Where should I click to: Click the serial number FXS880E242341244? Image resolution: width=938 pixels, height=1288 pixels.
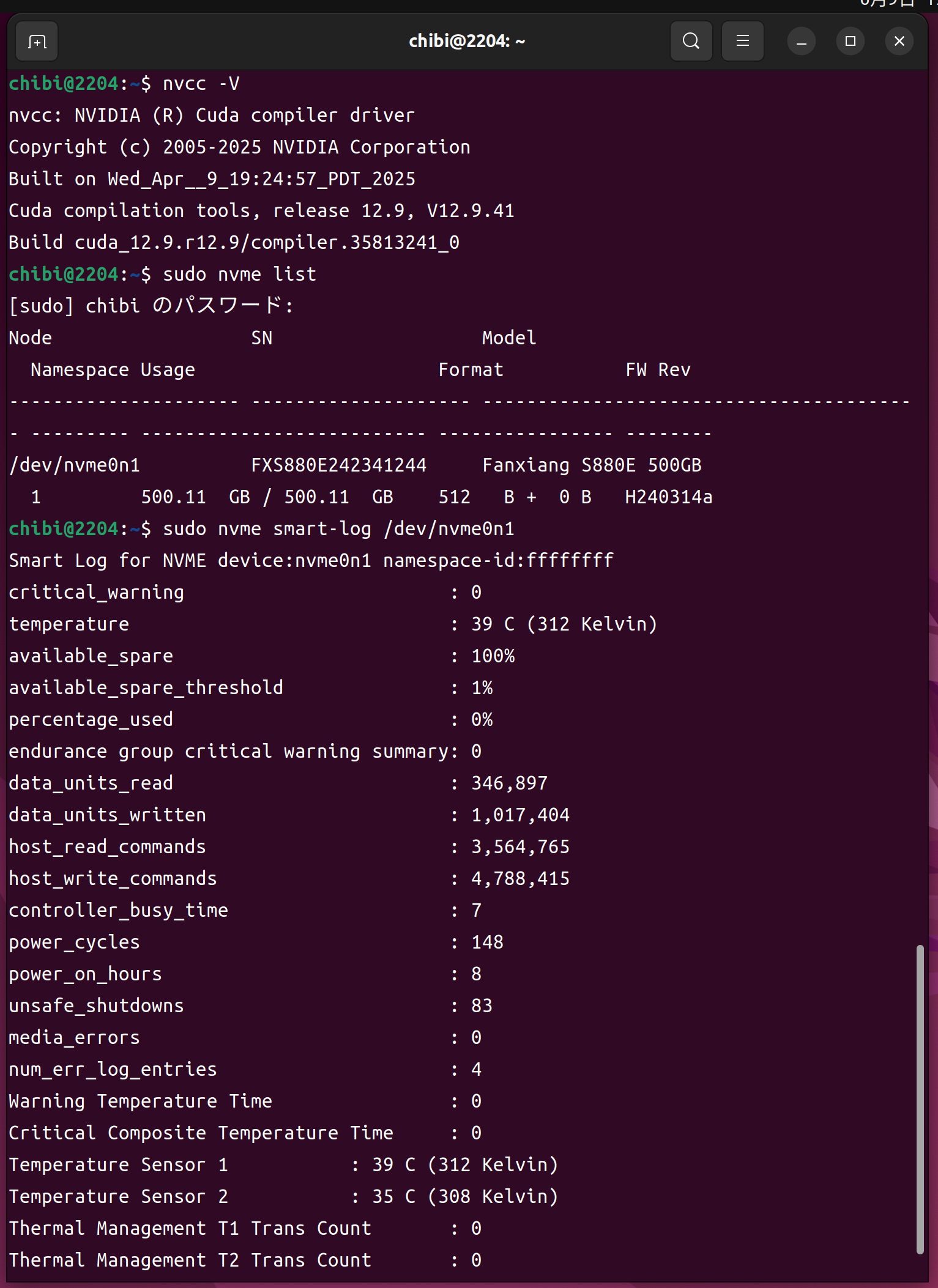pos(338,465)
